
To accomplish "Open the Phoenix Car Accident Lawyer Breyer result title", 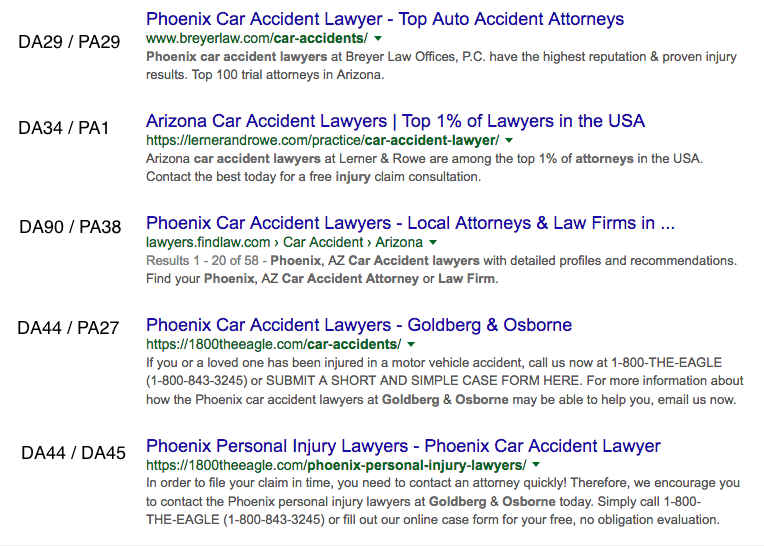I will point(385,19).
